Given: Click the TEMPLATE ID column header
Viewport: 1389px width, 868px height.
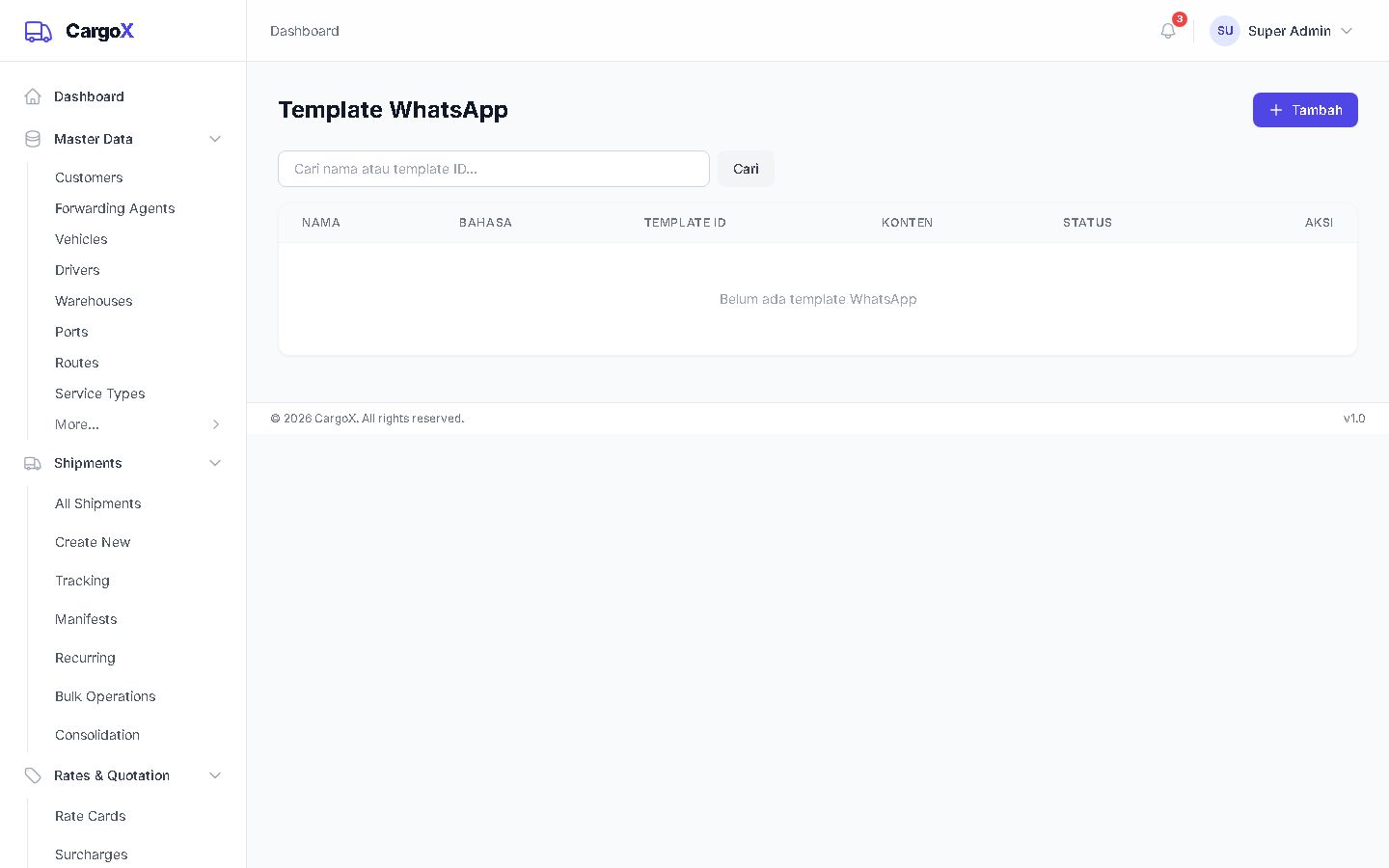Looking at the screenshot, I should (685, 223).
